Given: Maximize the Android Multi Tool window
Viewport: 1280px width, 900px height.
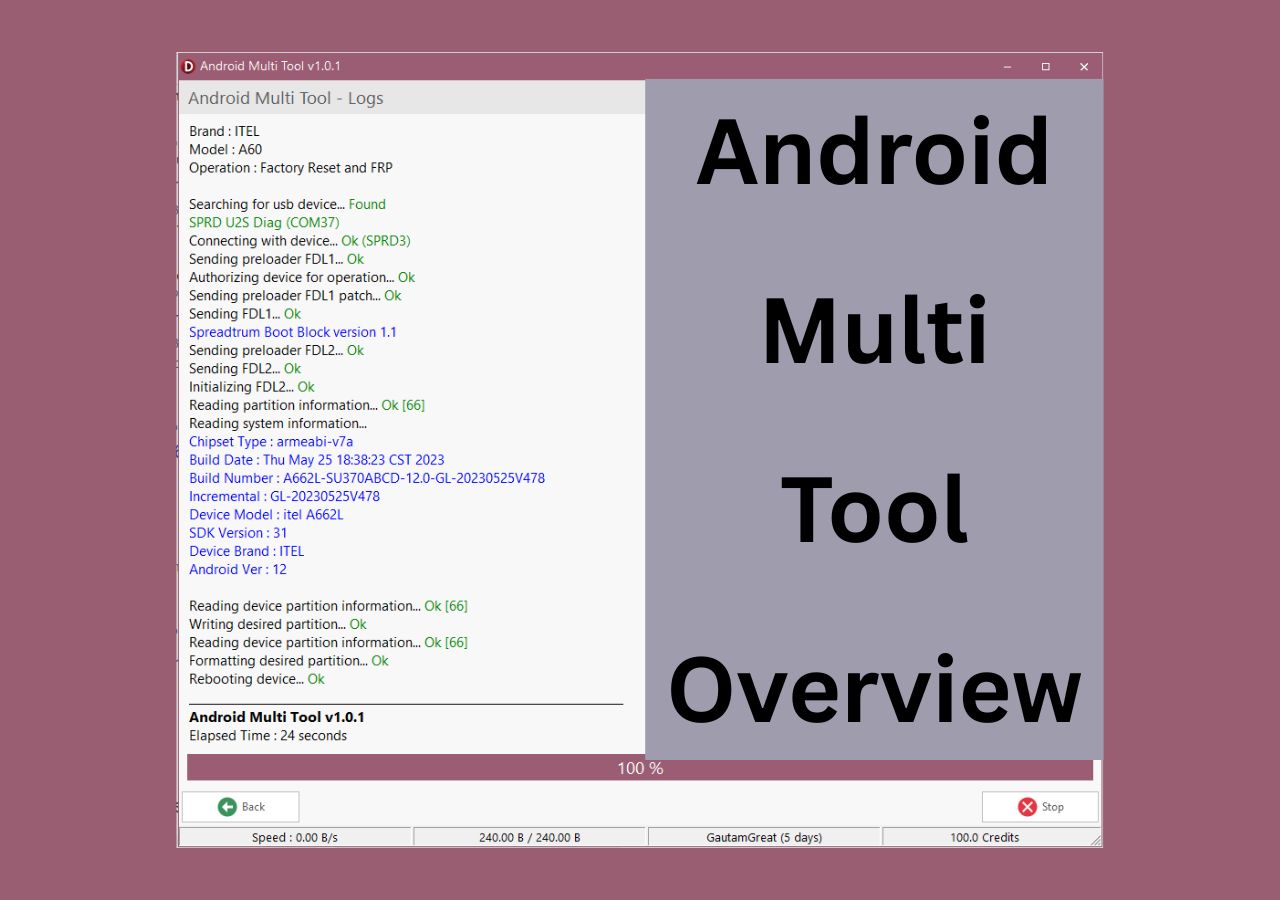Looking at the screenshot, I should (1045, 67).
